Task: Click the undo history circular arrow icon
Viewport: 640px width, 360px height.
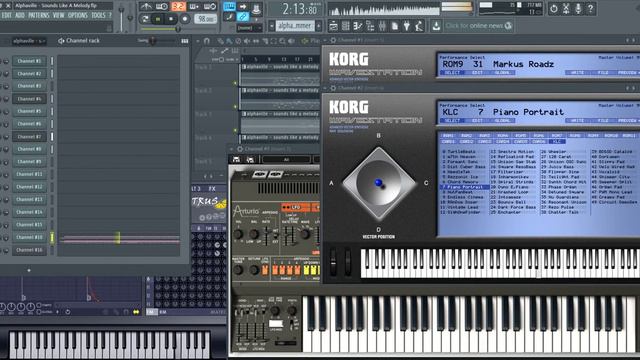Action: click(x=553, y=8)
